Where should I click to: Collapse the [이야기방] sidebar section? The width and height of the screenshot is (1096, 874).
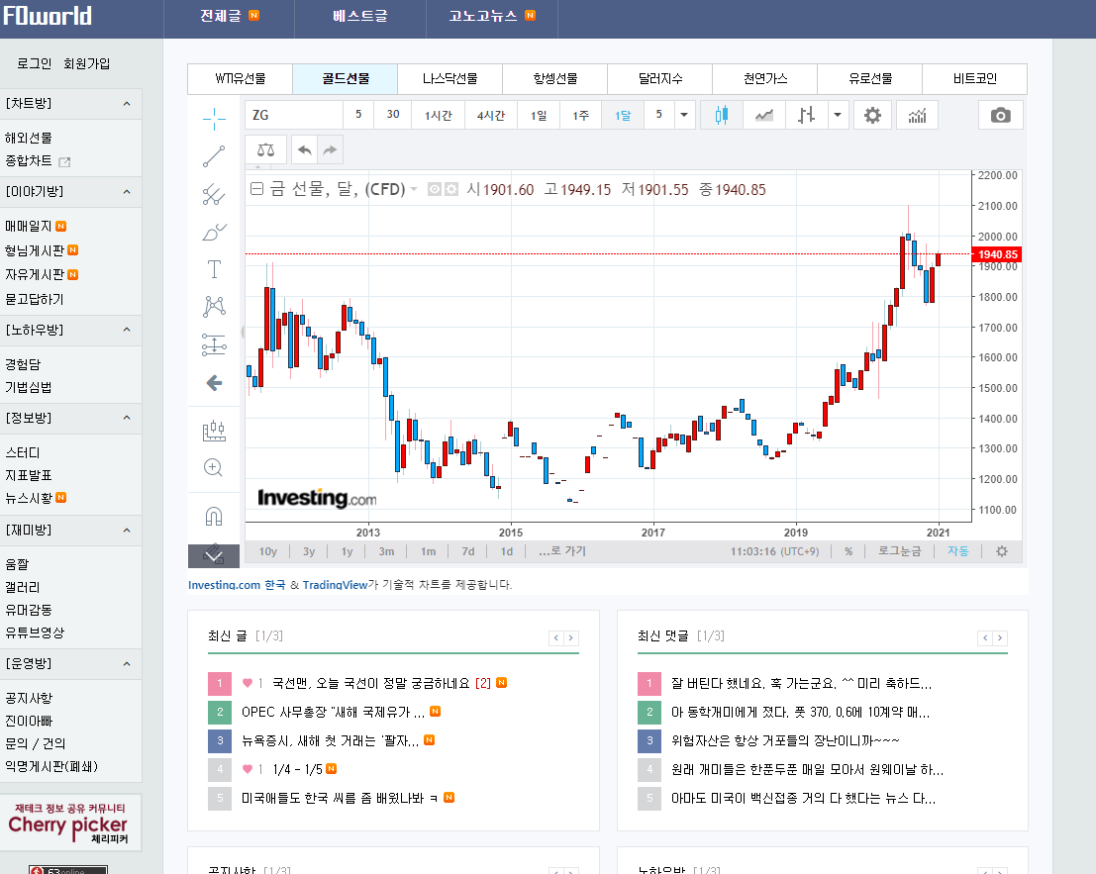pyautogui.click(x=127, y=192)
